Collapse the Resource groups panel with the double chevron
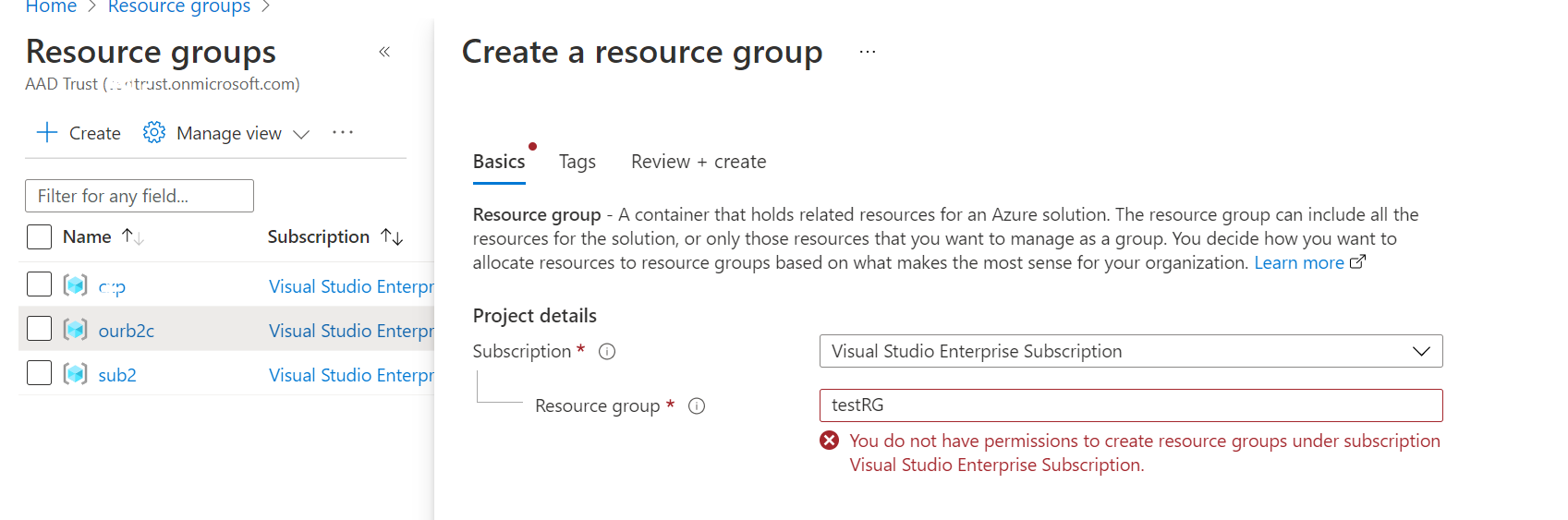Image resolution: width=1568 pixels, height=520 pixels. point(384,52)
